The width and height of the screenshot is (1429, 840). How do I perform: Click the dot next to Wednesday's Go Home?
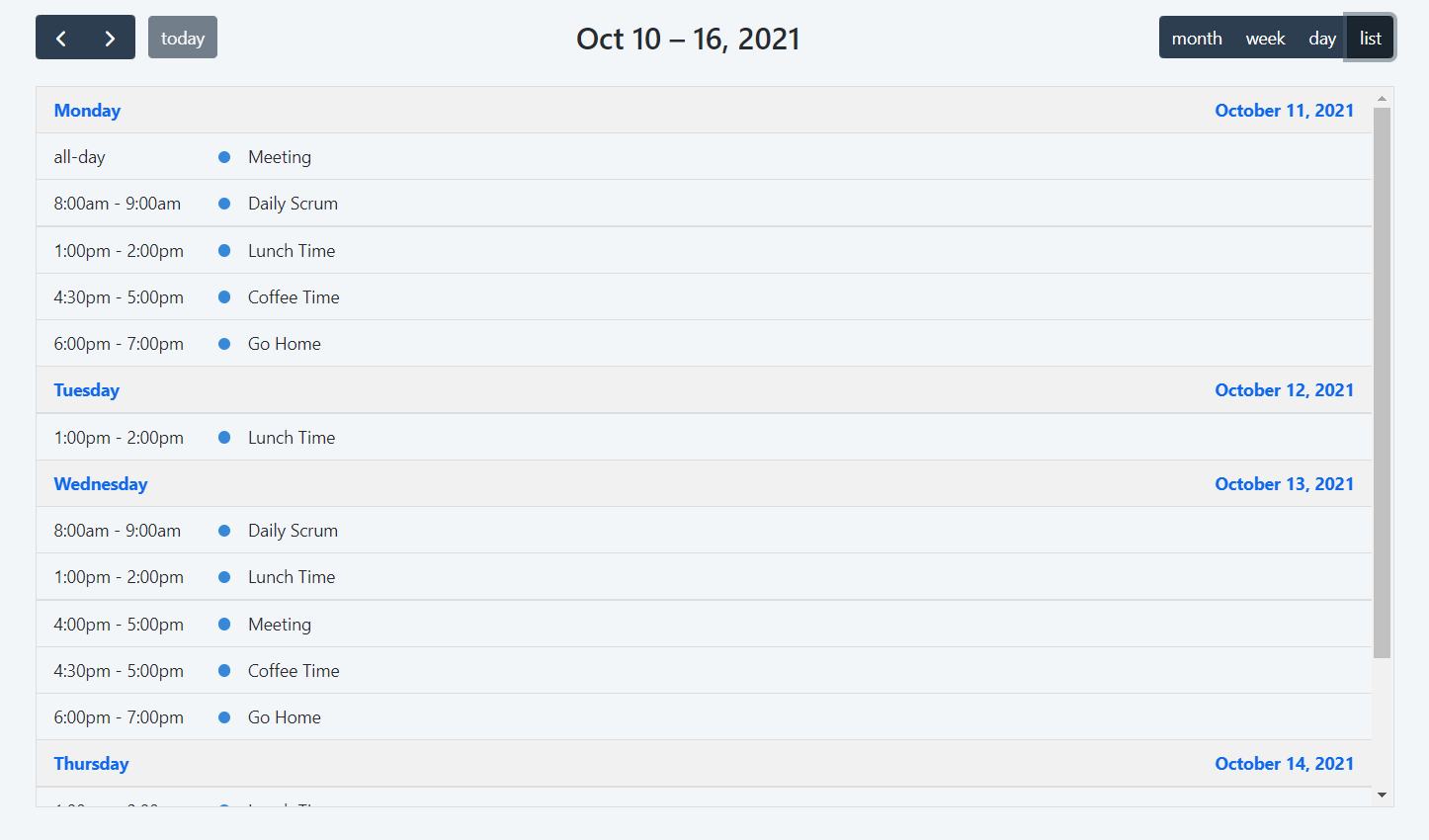pos(224,717)
